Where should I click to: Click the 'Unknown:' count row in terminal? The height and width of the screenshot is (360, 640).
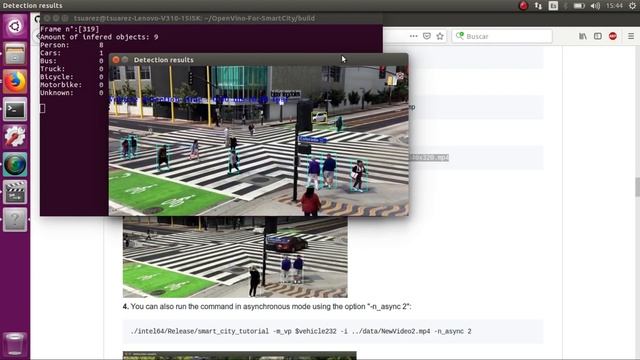tap(72, 93)
